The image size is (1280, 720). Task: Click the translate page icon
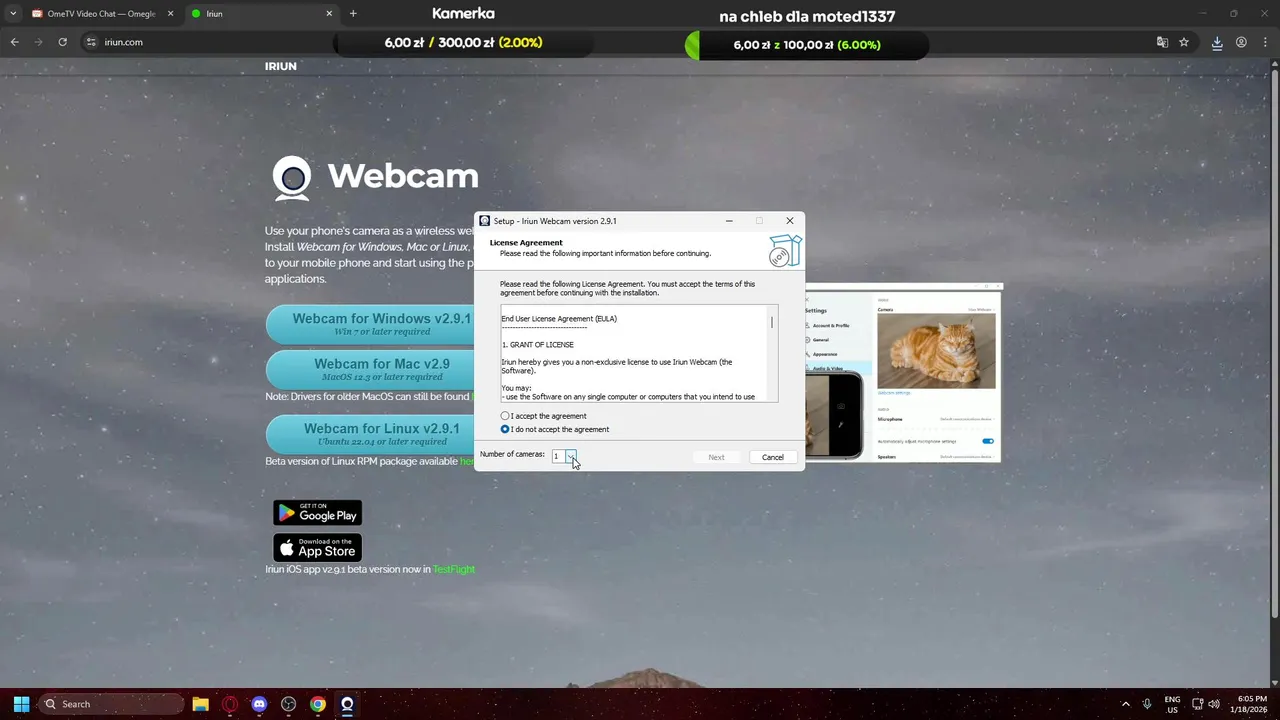1162,42
